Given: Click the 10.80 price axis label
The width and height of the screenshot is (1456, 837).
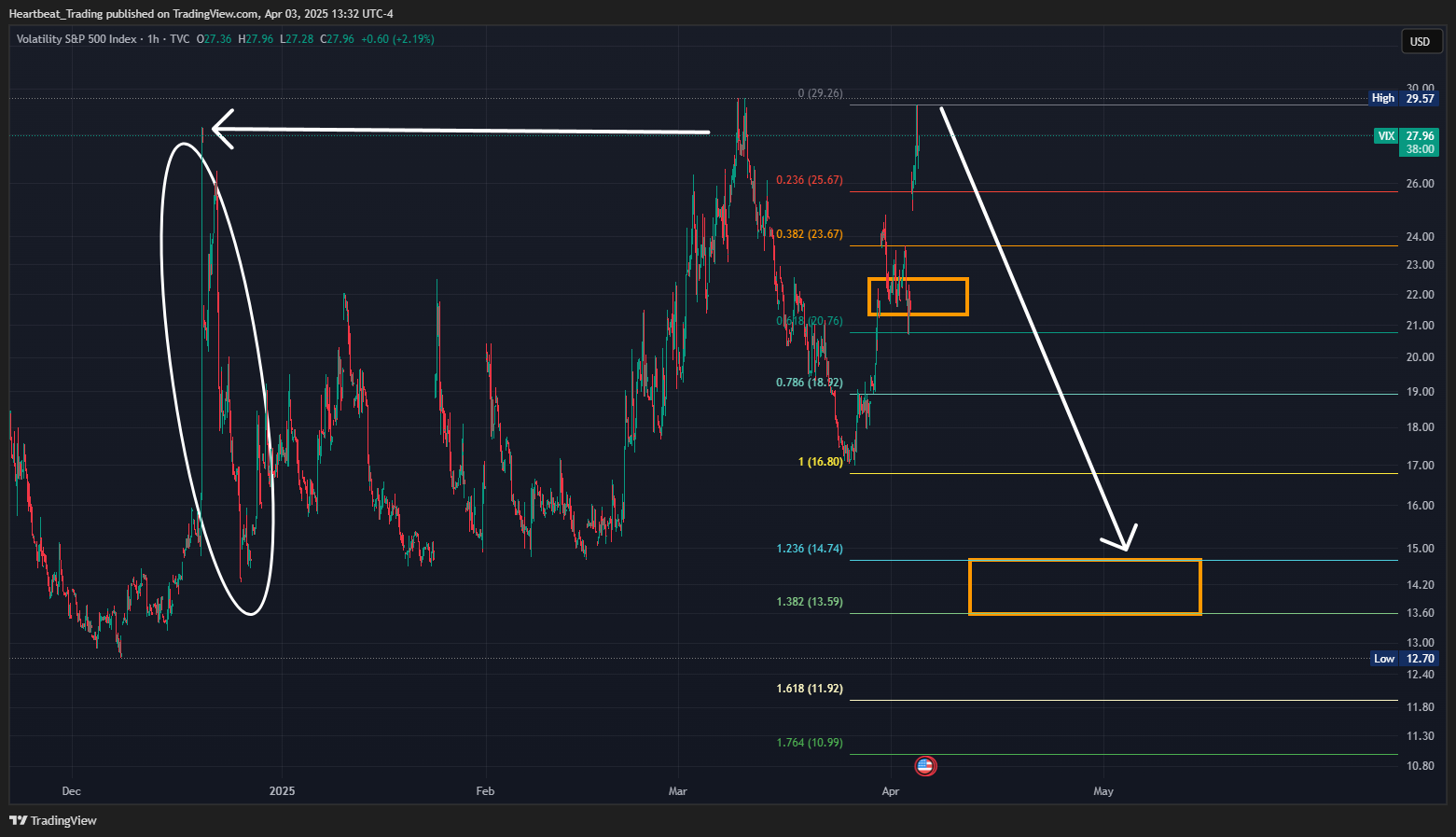Looking at the screenshot, I should 1421,766.
